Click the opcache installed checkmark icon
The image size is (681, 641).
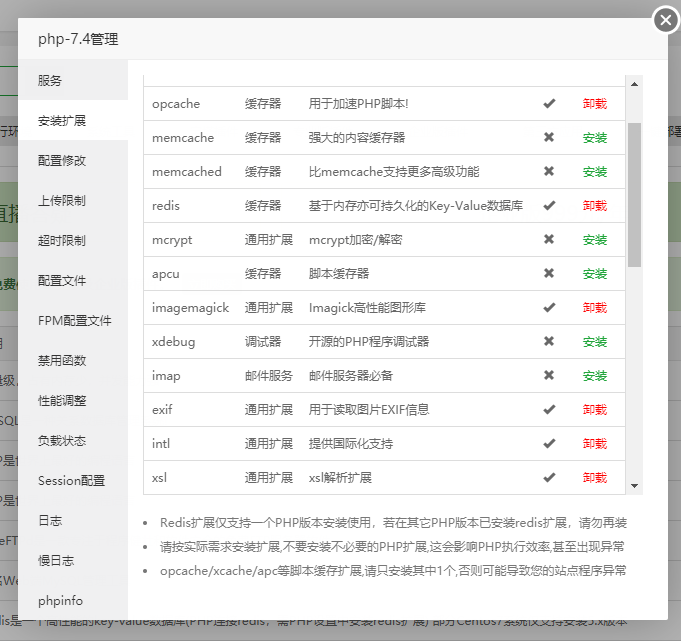click(549, 104)
